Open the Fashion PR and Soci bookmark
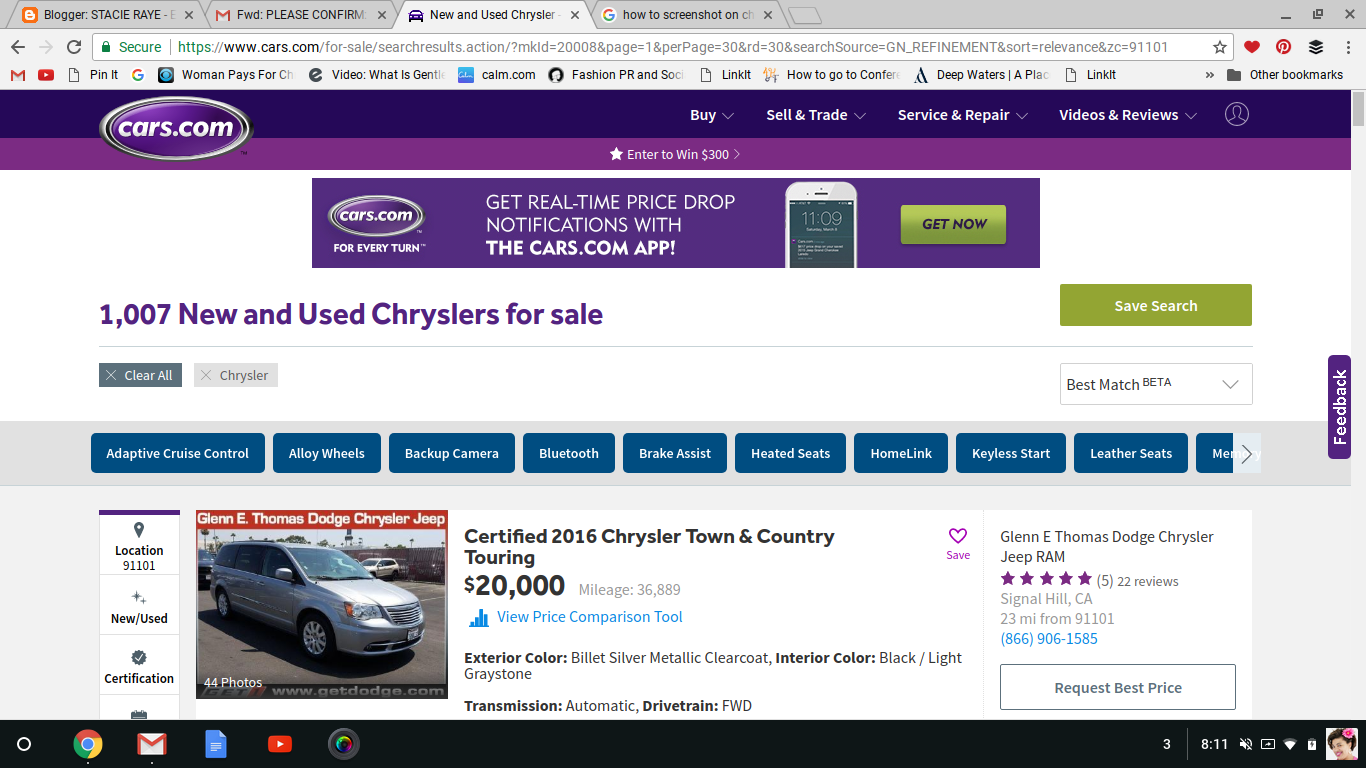This screenshot has width=1366, height=768. point(616,75)
